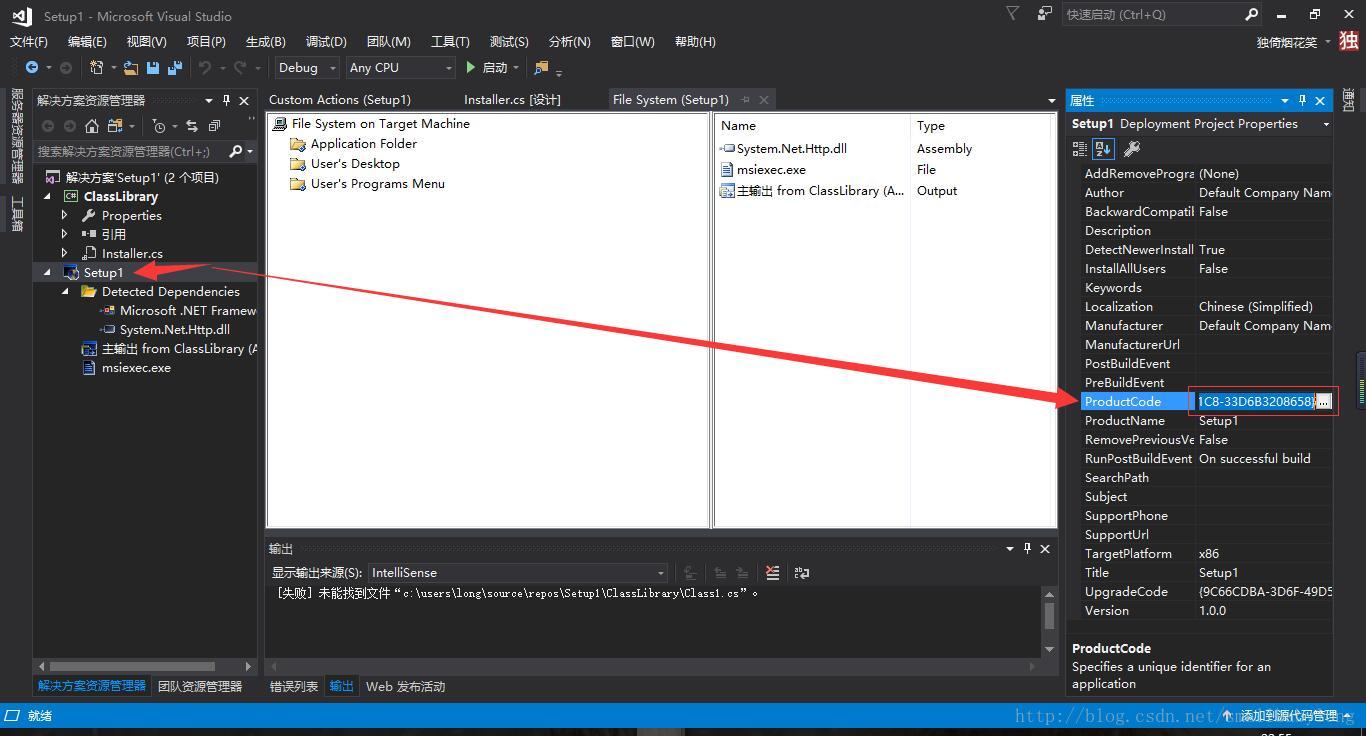Open the document tabs overflow dropdown
The width and height of the screenshot is (1366, 736).
[1051, 100]
